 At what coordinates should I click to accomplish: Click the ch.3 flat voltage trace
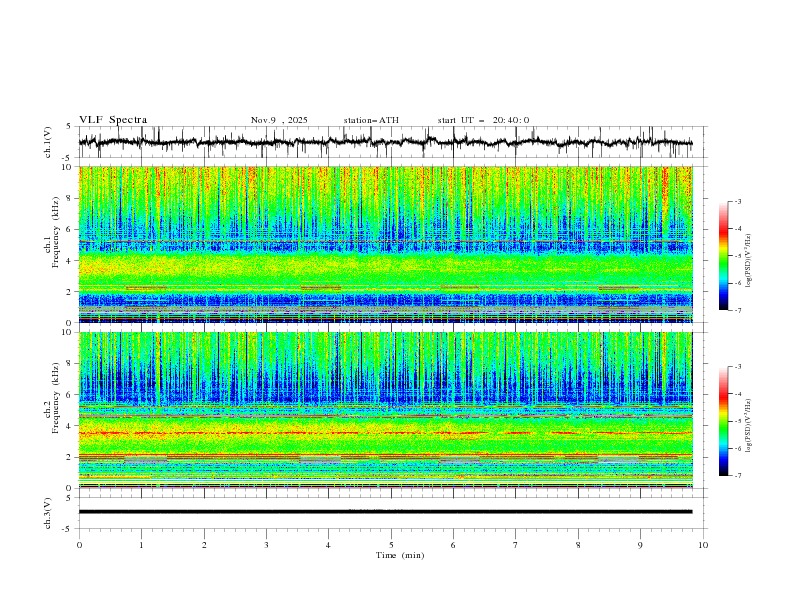(x=385, y=512)
